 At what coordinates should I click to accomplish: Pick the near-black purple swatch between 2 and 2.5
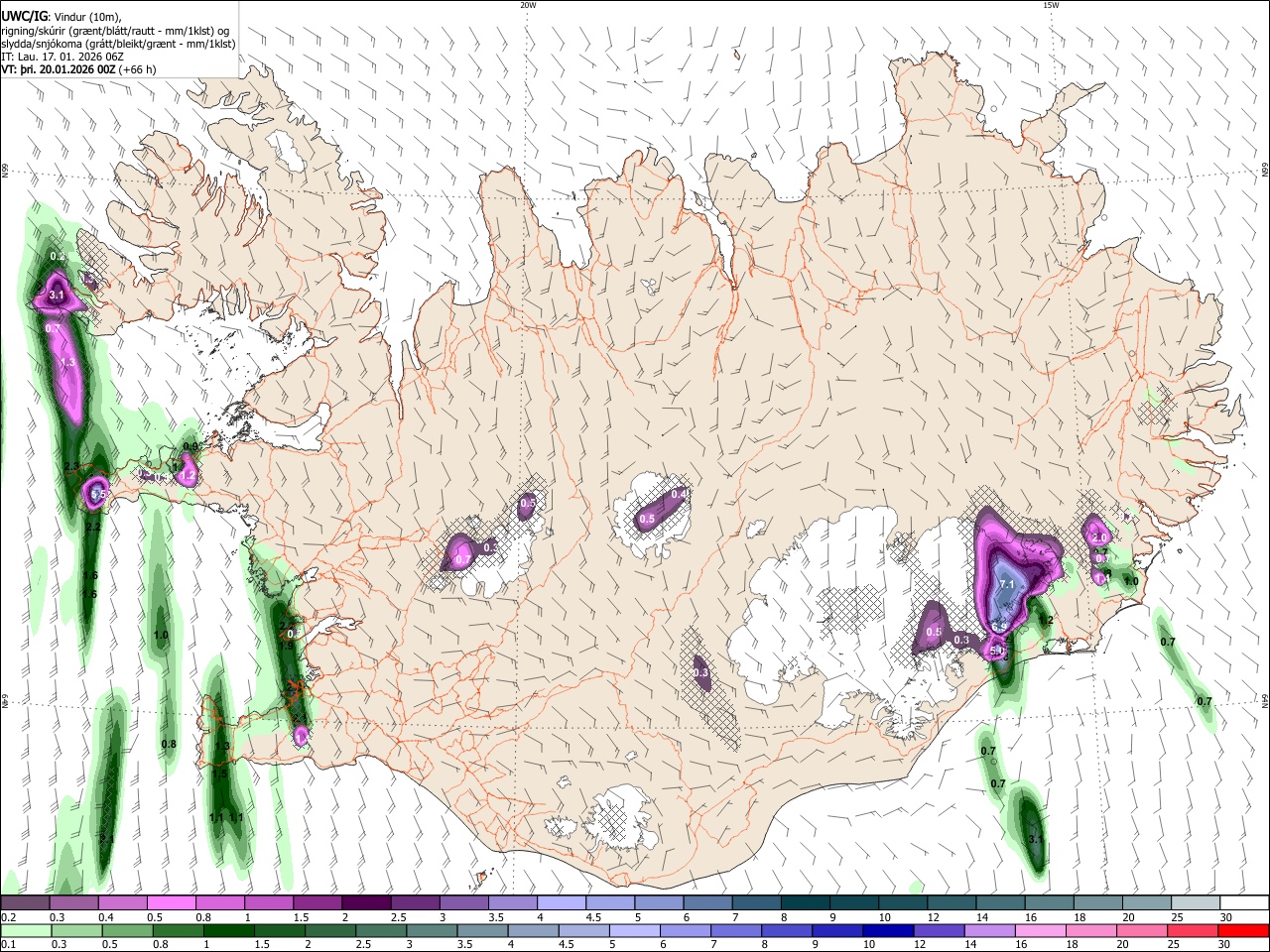(x=365, y=903)
